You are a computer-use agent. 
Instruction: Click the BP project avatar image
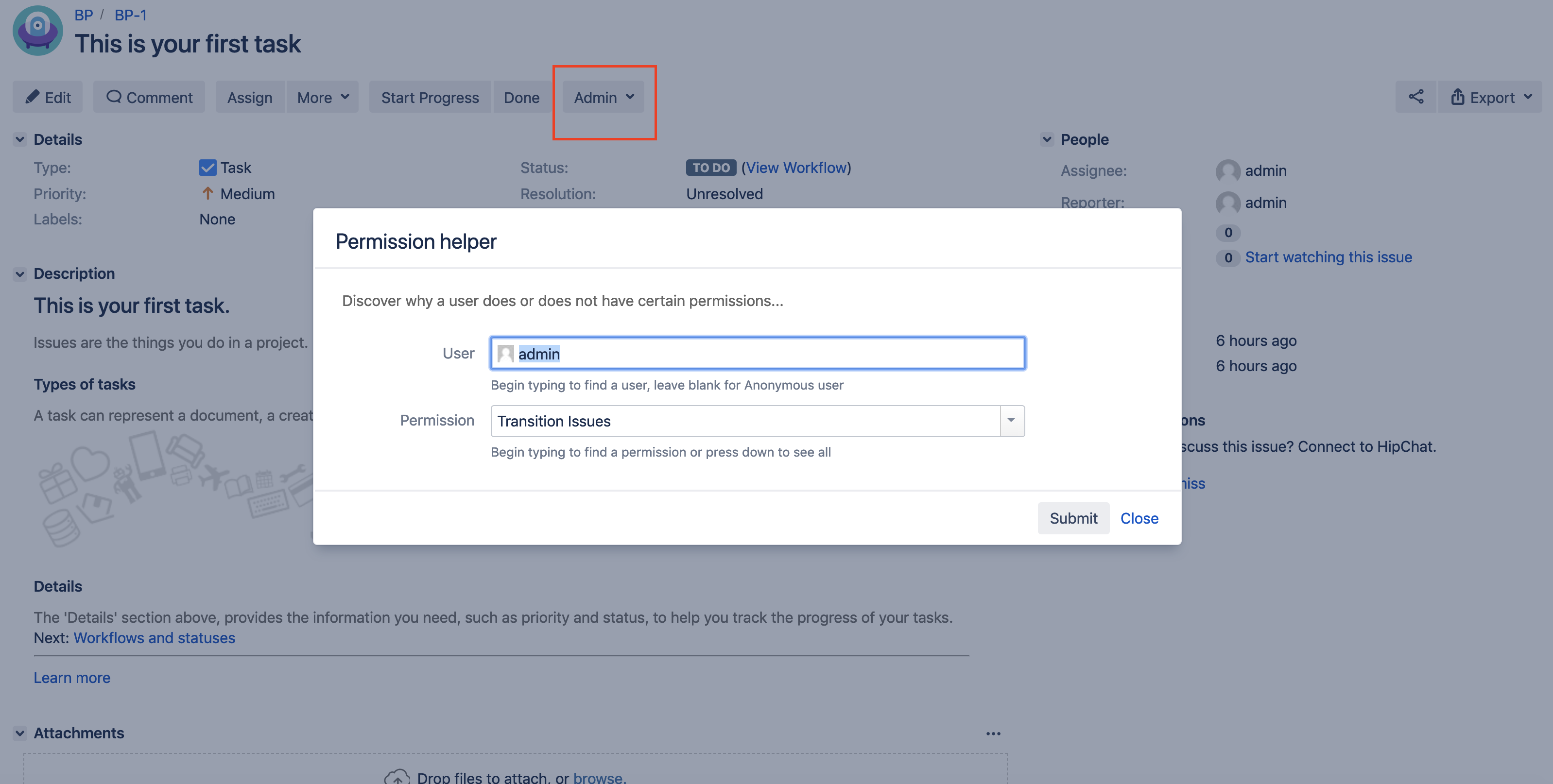pyautogui.click(x=37, y=30)
